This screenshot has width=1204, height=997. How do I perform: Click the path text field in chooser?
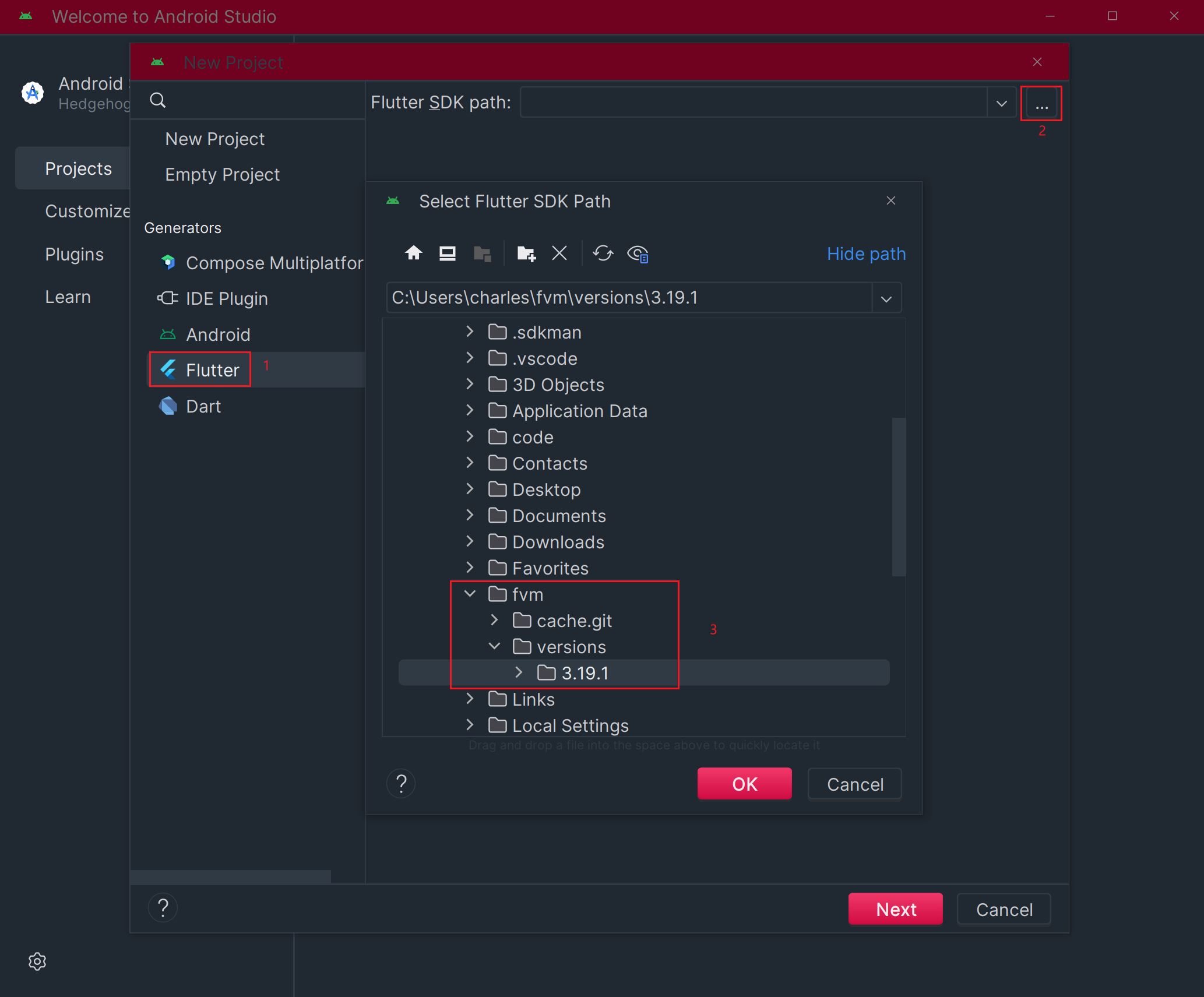pyautogui.click(x=629, y=298)
